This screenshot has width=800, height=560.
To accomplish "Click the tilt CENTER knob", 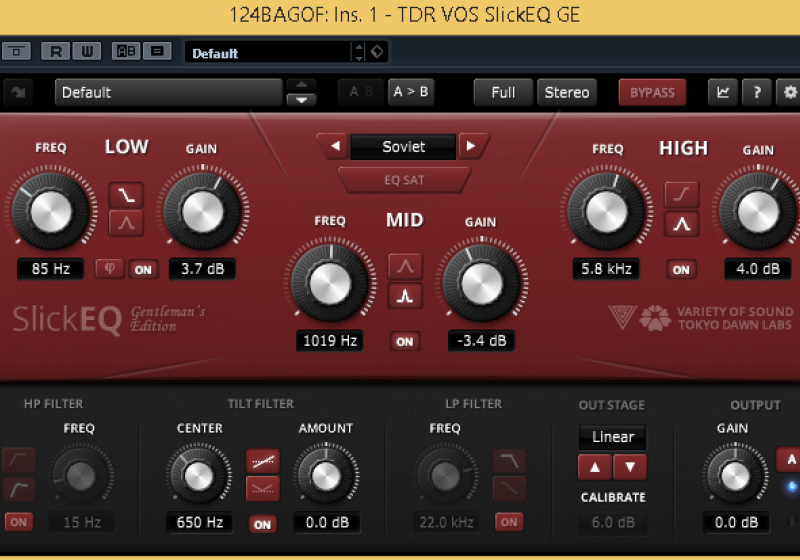I will 199,476.
